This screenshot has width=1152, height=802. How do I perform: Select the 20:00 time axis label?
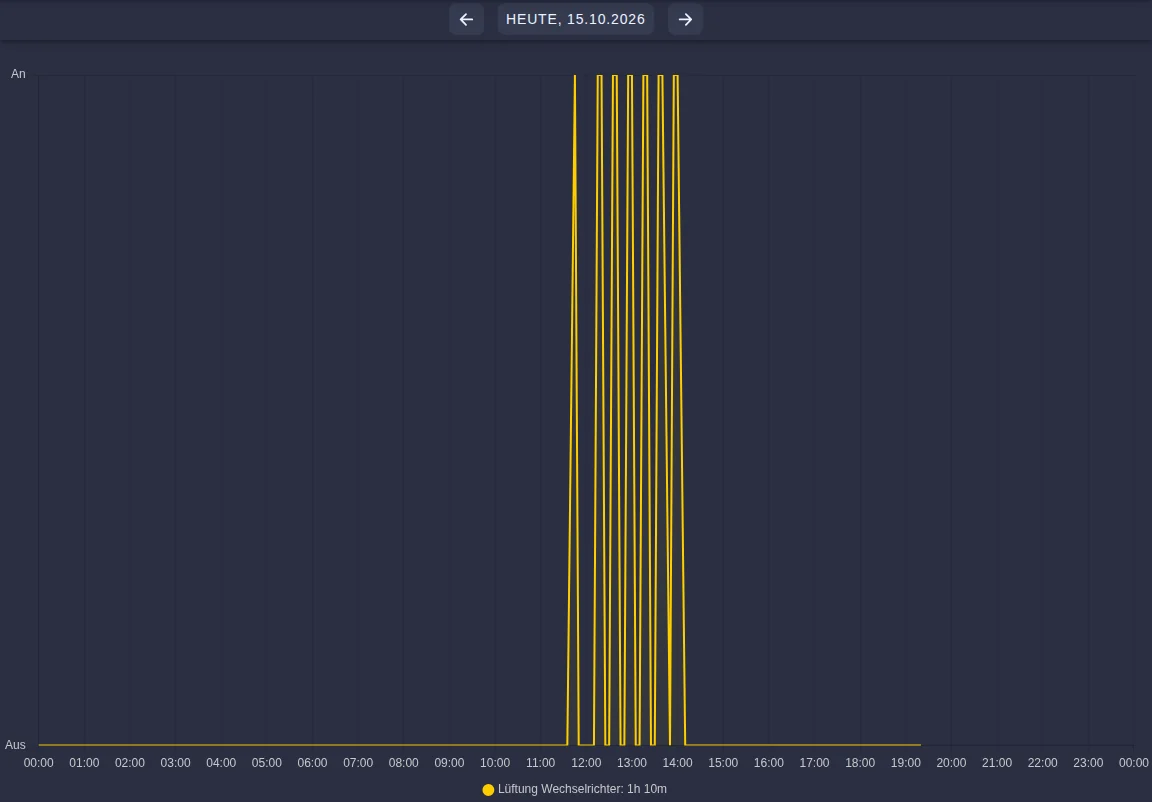click(951, 763)
